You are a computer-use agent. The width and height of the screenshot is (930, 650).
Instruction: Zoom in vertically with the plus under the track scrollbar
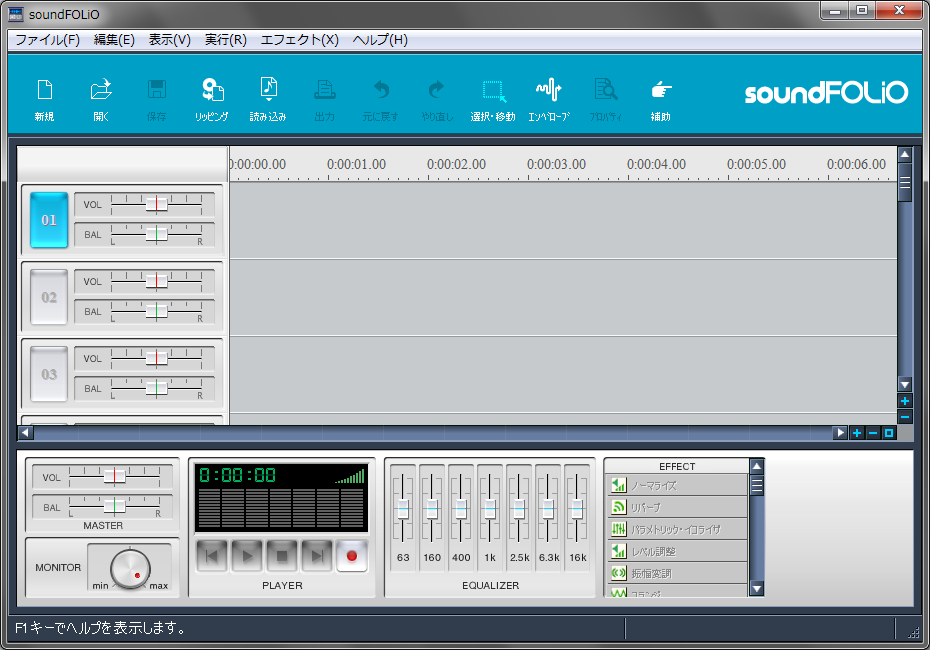click(x=904, y=401)
